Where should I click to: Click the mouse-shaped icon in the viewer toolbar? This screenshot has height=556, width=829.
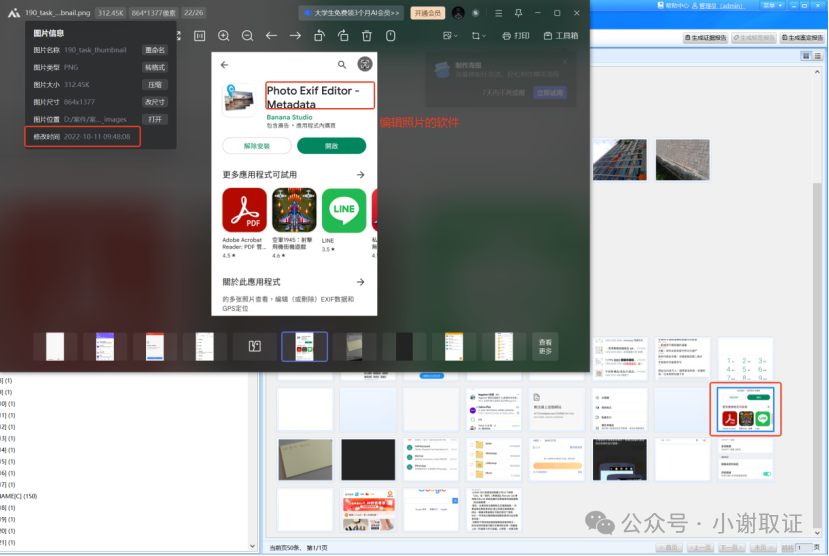pyautogui.click(x=391, y=36)
